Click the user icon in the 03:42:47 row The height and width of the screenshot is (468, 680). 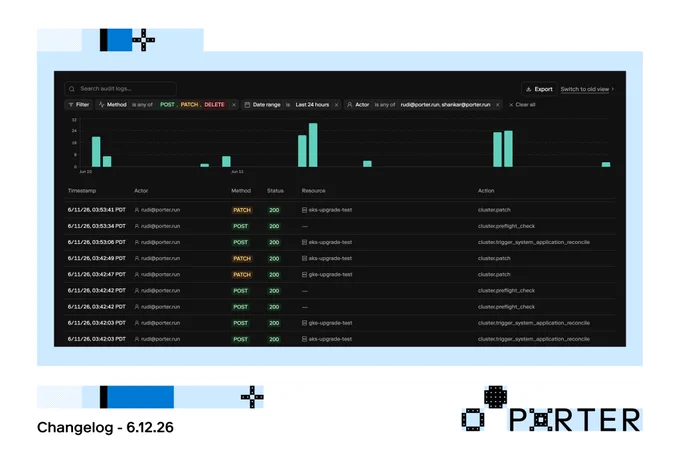[x=137, y=275]
